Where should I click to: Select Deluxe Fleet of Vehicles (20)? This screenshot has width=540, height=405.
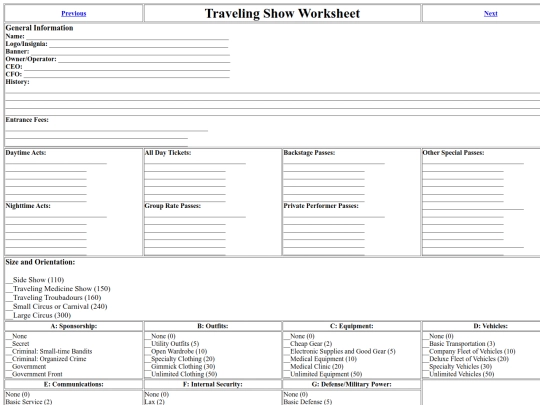466,359
